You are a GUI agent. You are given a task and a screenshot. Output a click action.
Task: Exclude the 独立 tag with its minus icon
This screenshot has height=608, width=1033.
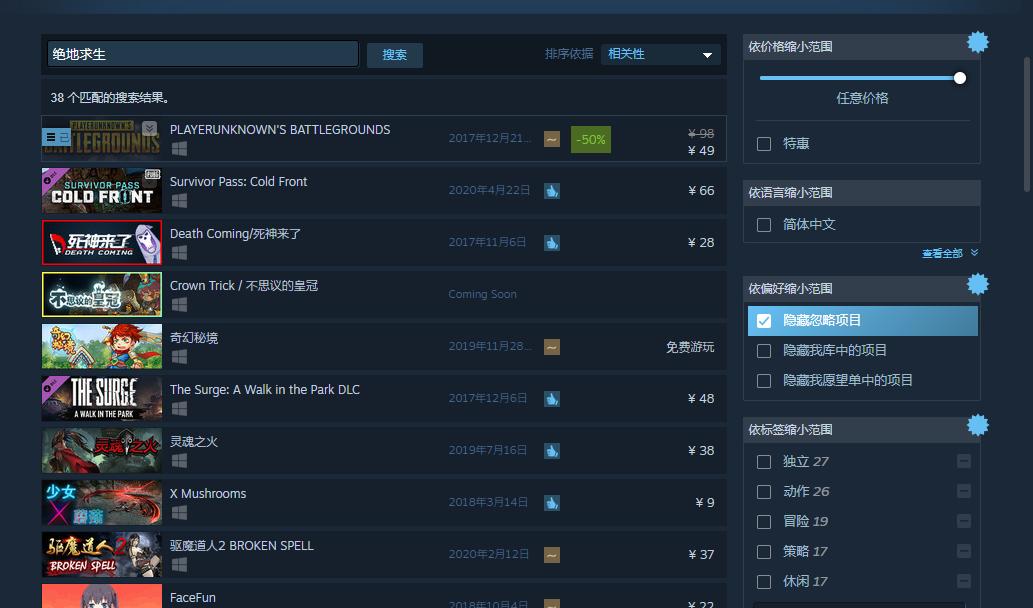964,461
